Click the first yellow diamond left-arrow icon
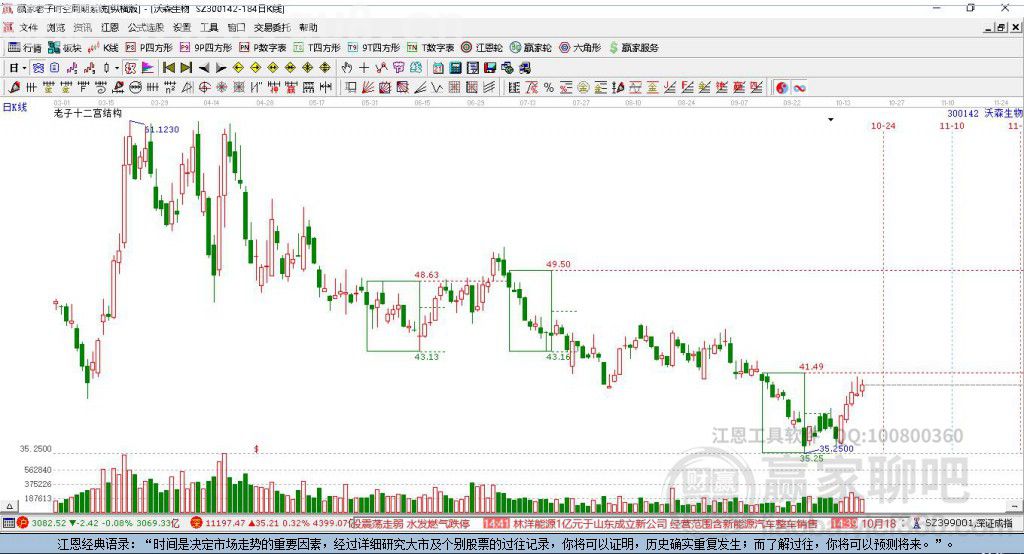1024x554 pixels. pos(239,68)
